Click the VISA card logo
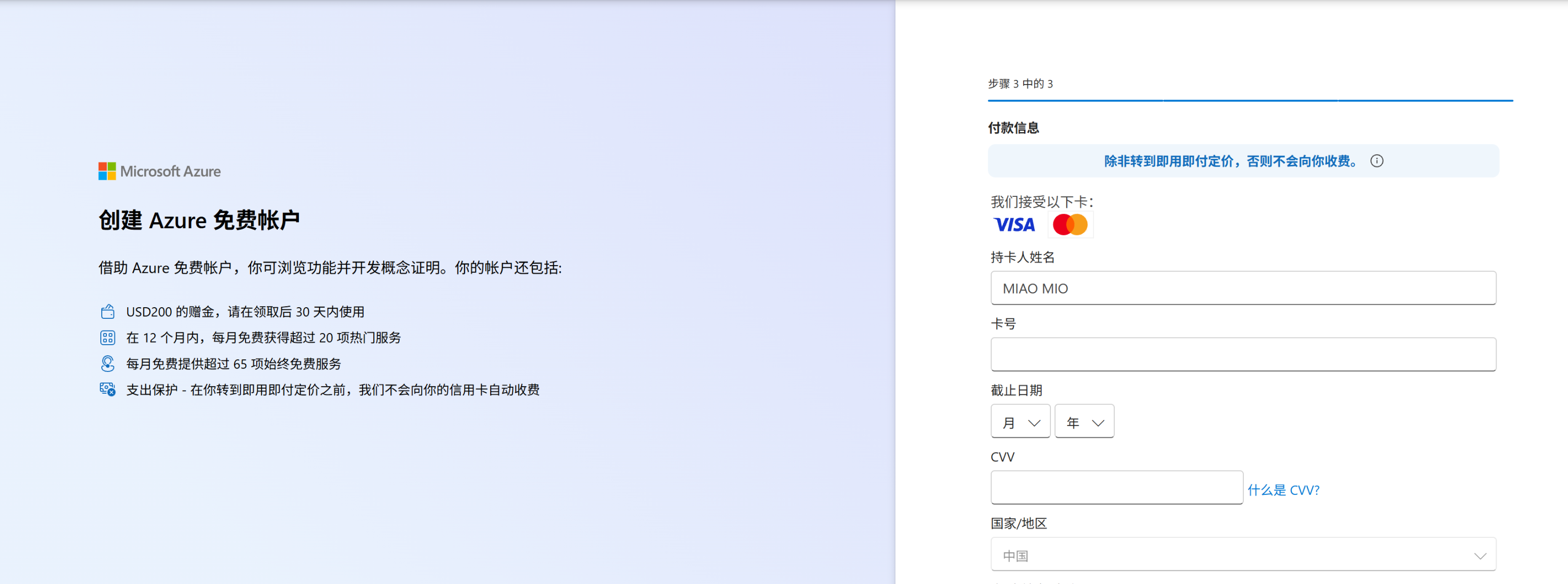Screen dimensions: 1568x584 click(x=1014, y=225)
